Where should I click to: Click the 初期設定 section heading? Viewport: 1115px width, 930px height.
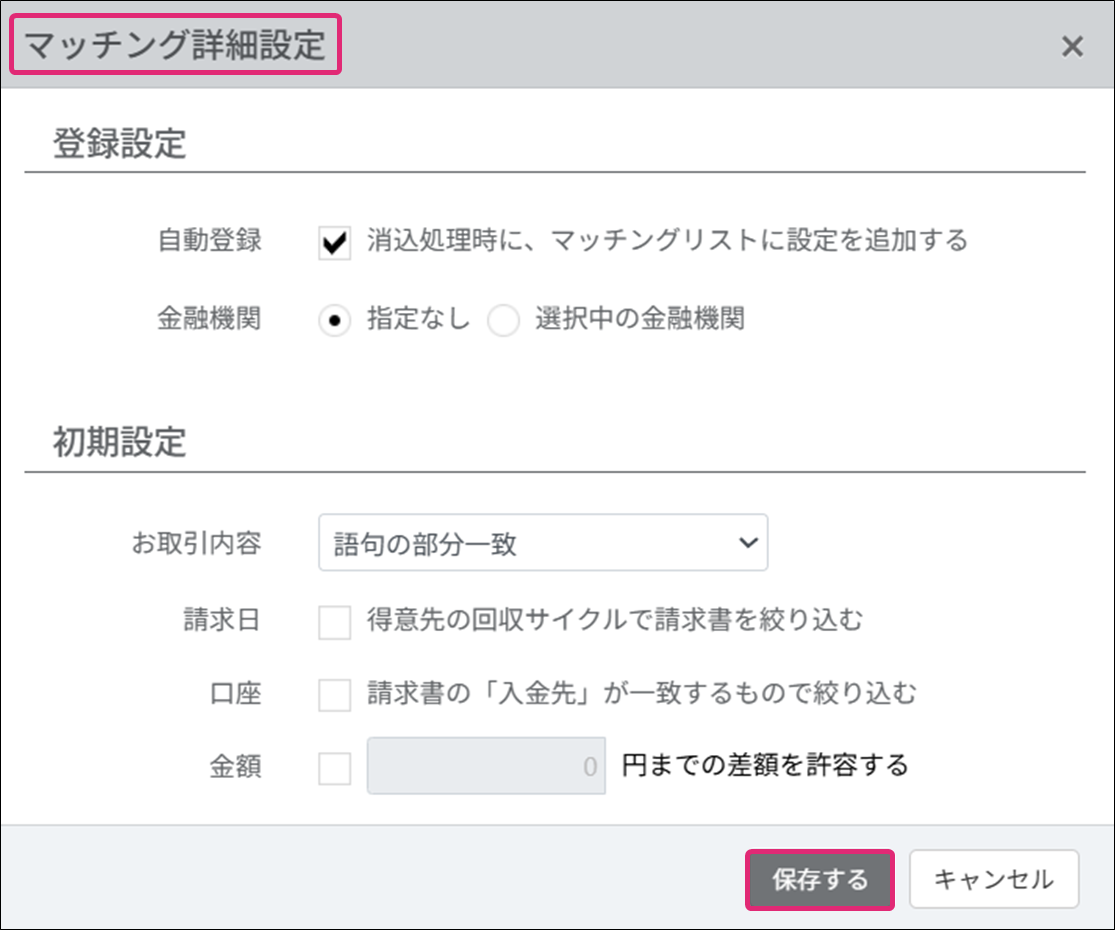[119, 442]
